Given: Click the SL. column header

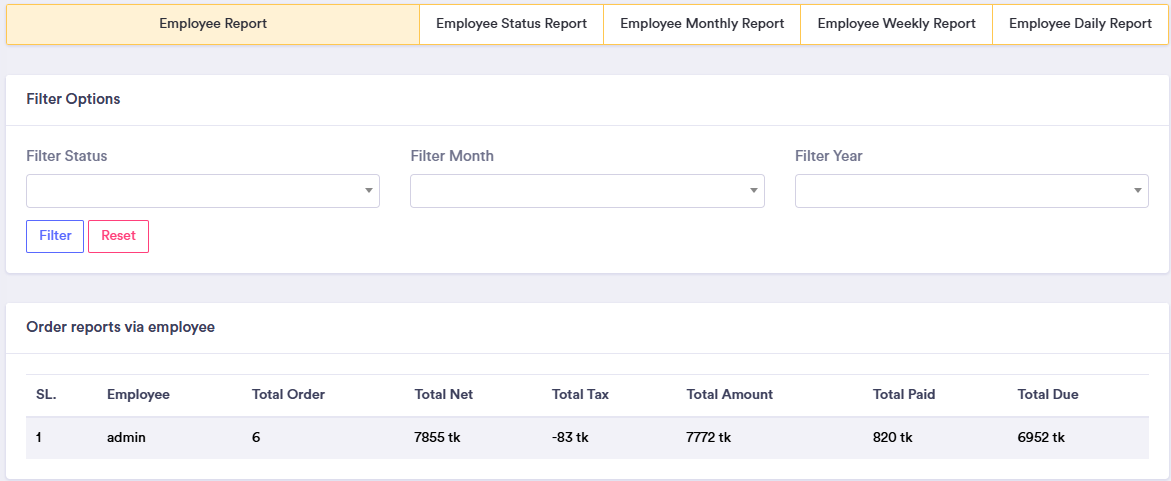Looking at the screenshot, I should [46, 395].
